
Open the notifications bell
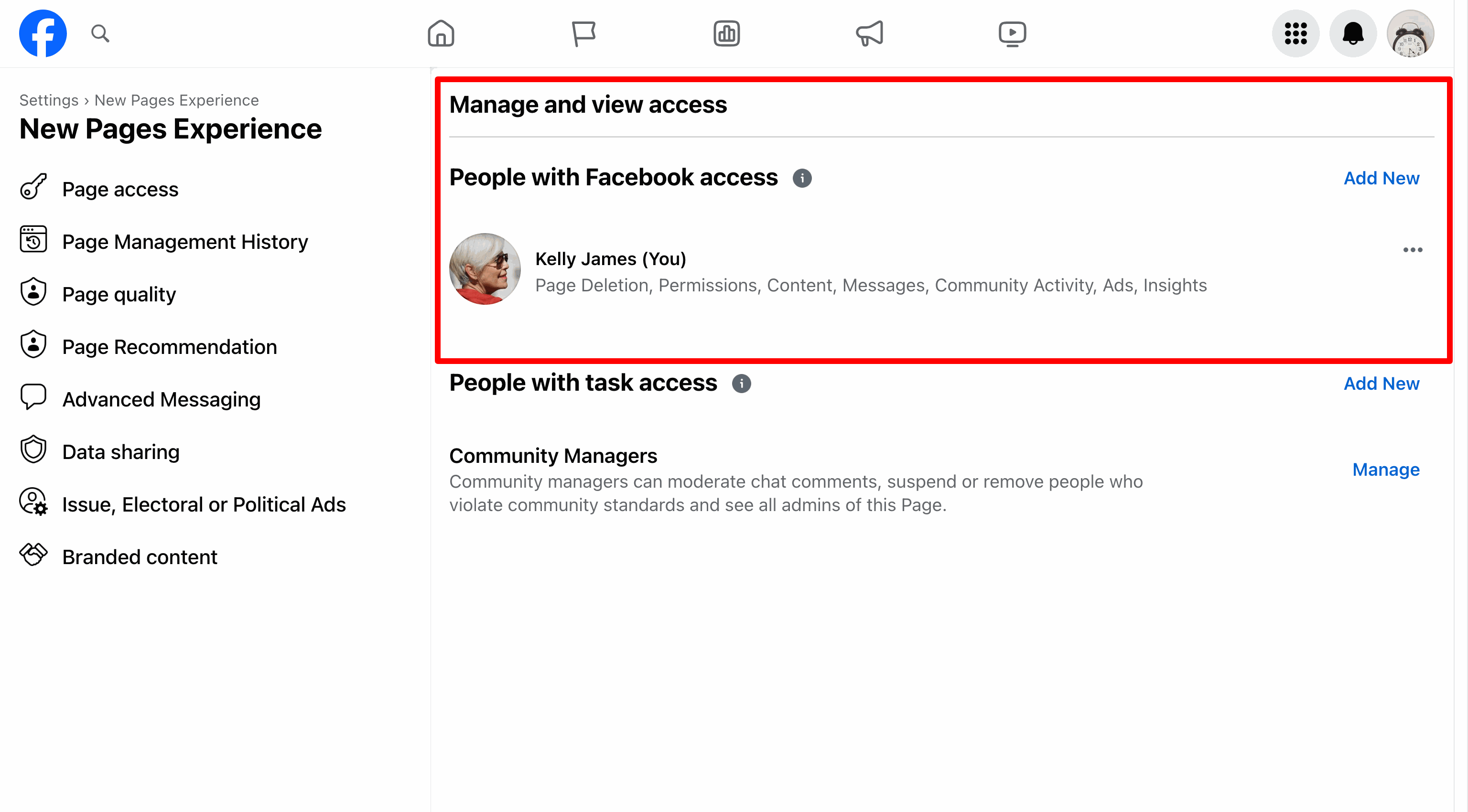coord(1353,33)
